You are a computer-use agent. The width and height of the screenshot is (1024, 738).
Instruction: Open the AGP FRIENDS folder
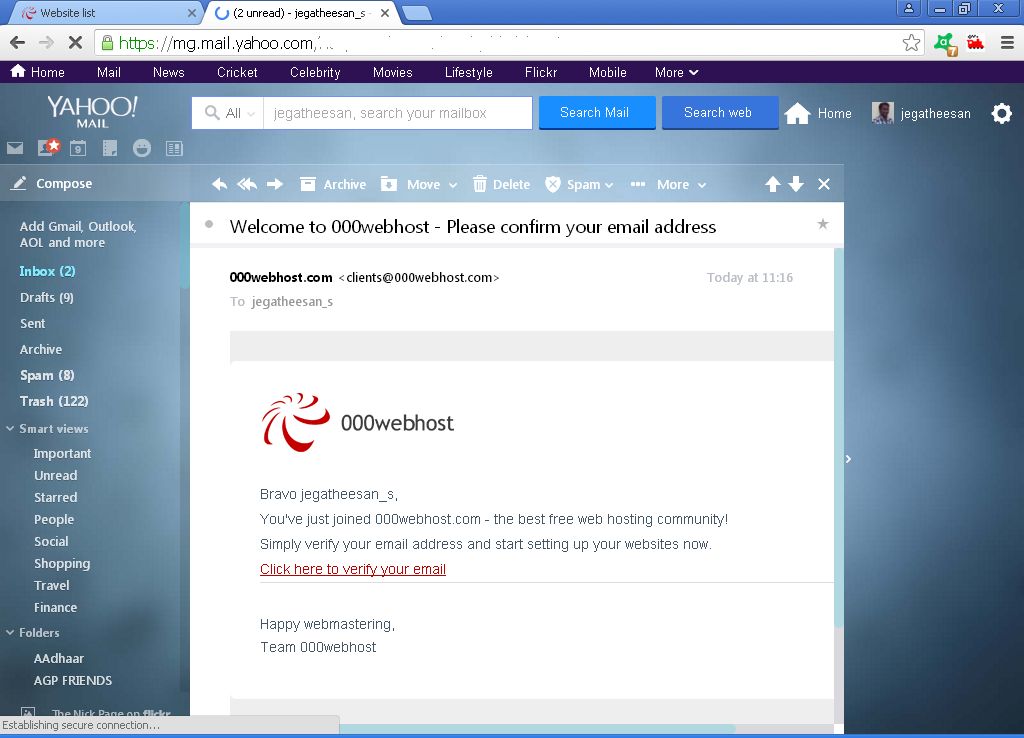click(x=72, y=681)
